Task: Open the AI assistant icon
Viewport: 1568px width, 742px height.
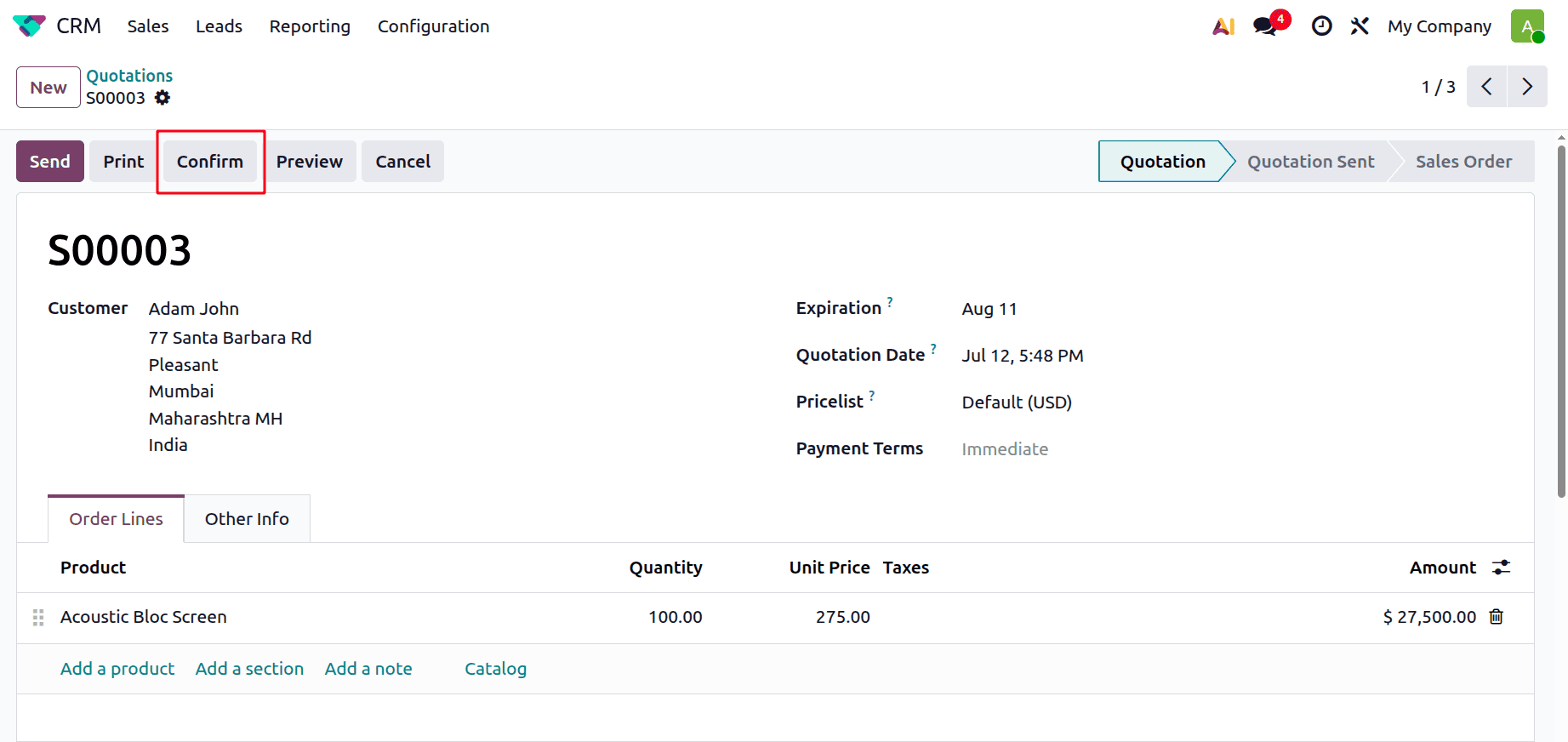Action: (x=1223, y=26)
